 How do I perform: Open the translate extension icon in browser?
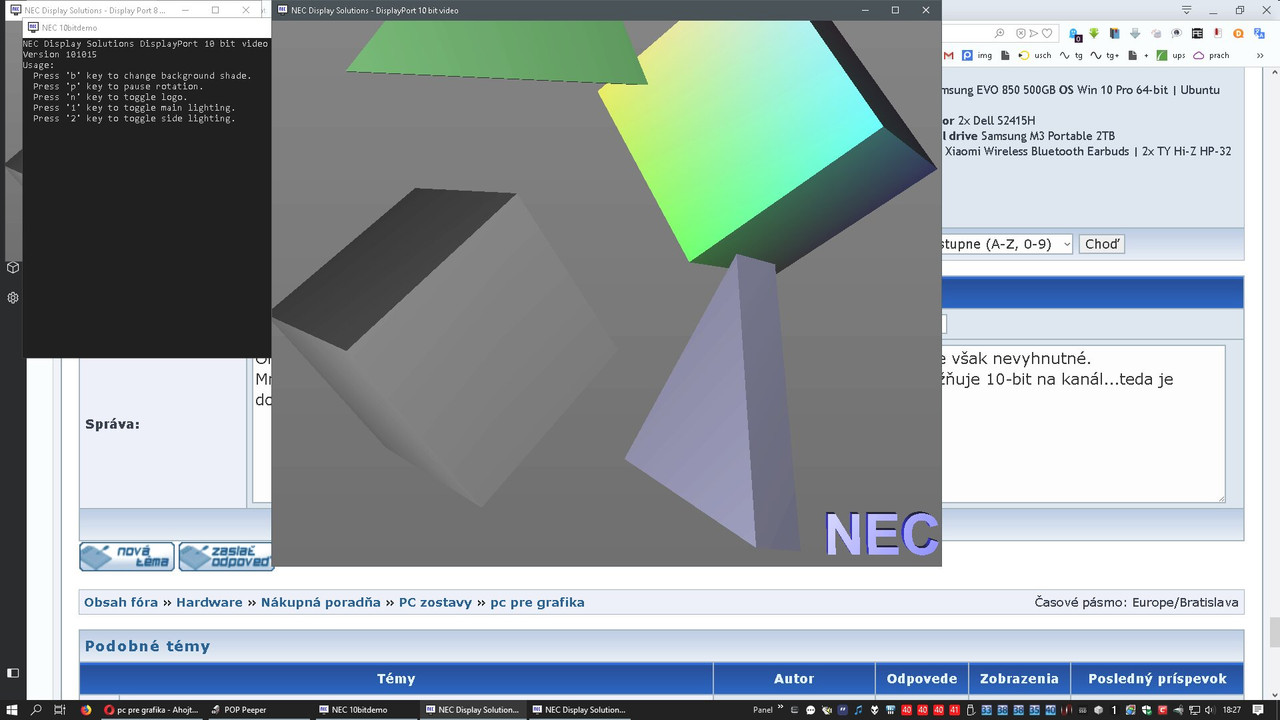1259,33
